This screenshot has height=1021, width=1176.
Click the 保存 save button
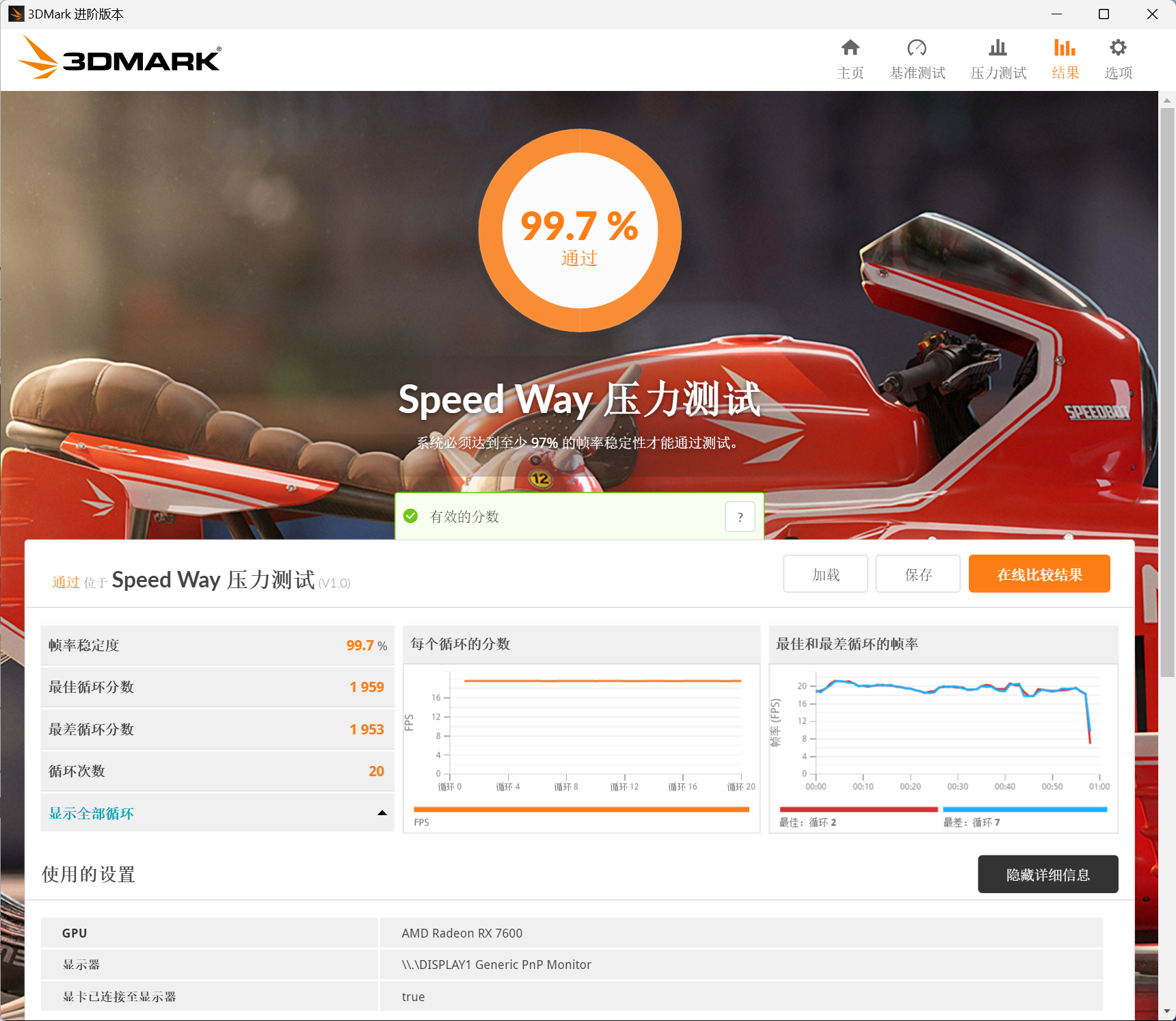(x=918, y=574)
